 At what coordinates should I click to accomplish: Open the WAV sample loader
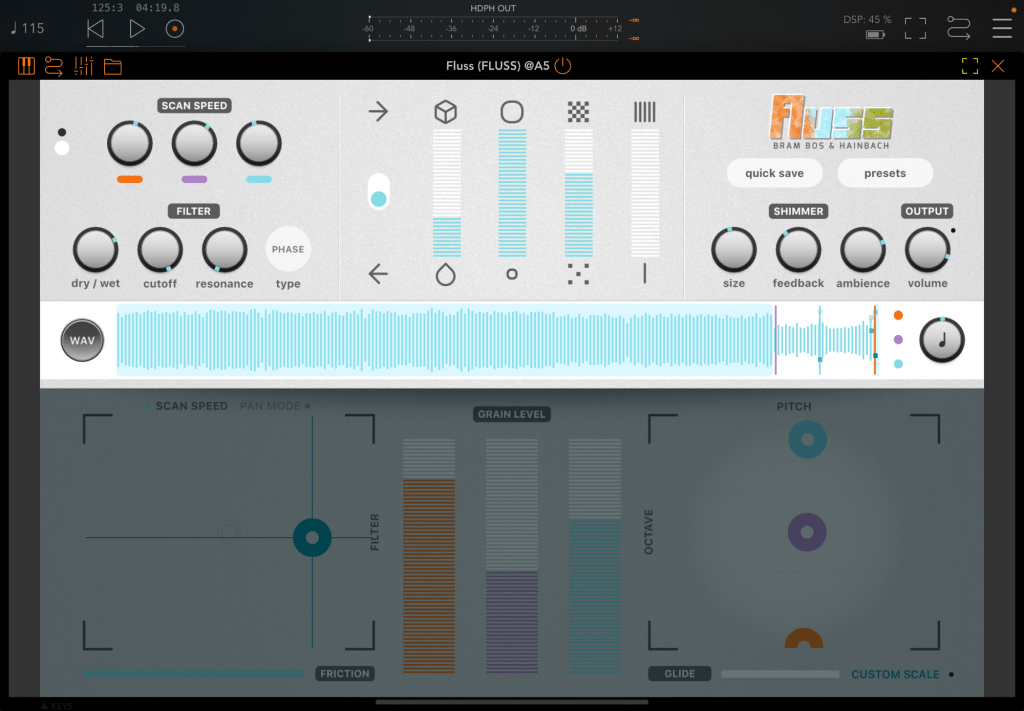pos(82,341)
